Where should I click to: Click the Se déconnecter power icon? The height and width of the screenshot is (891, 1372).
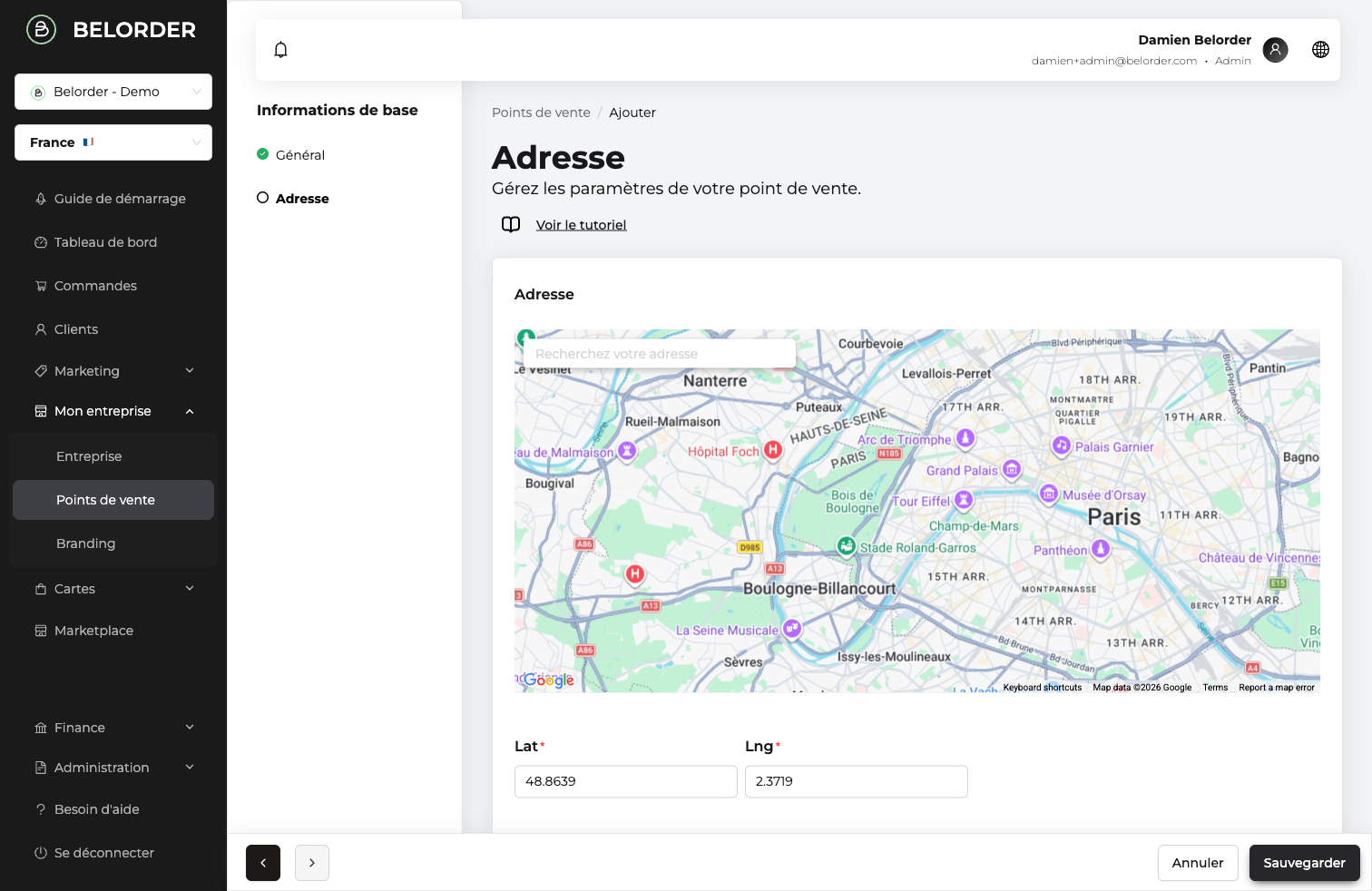click(x=41, y=853)
